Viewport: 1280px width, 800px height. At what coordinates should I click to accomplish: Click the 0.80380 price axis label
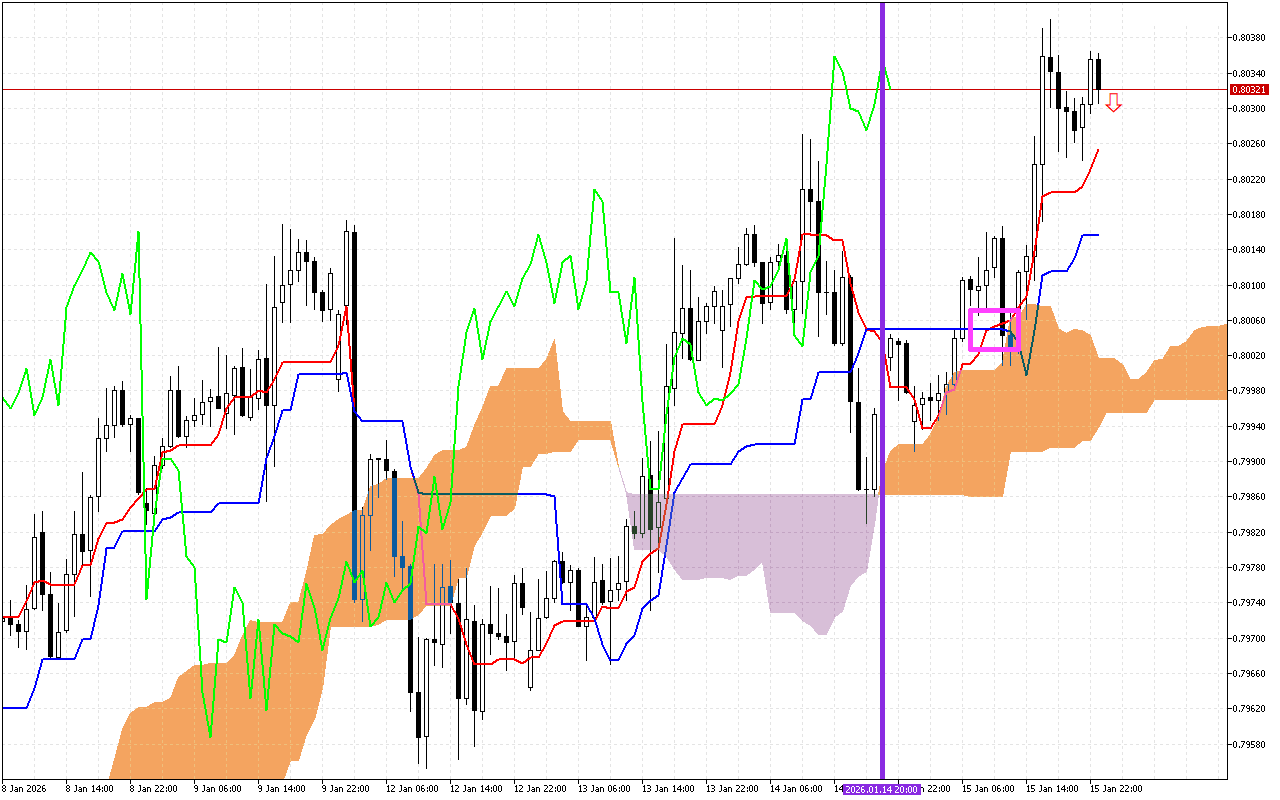pyautogui.click(x=1250, y=38)
